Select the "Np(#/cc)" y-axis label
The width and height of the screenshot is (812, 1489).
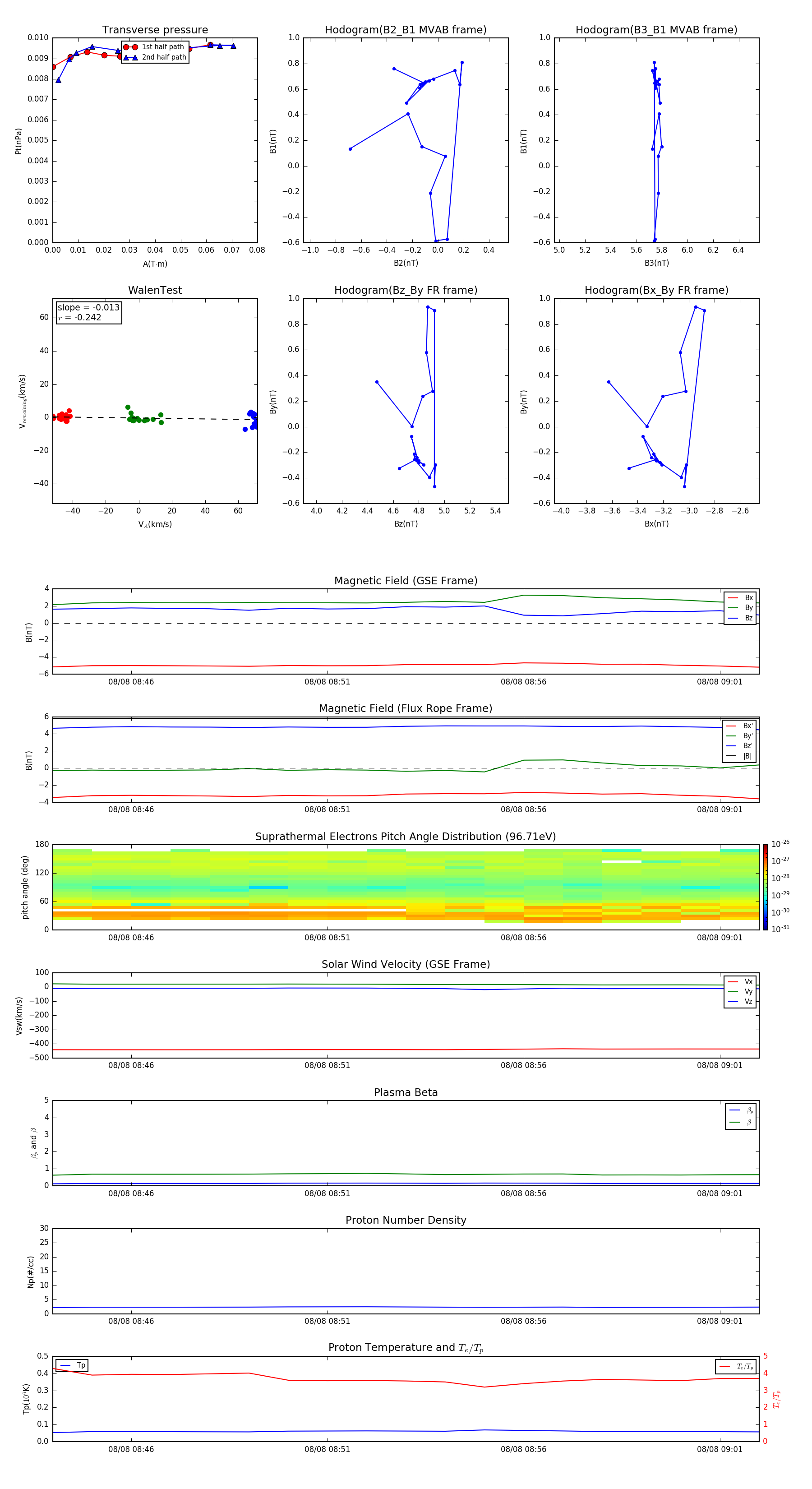click(31, 1271)
